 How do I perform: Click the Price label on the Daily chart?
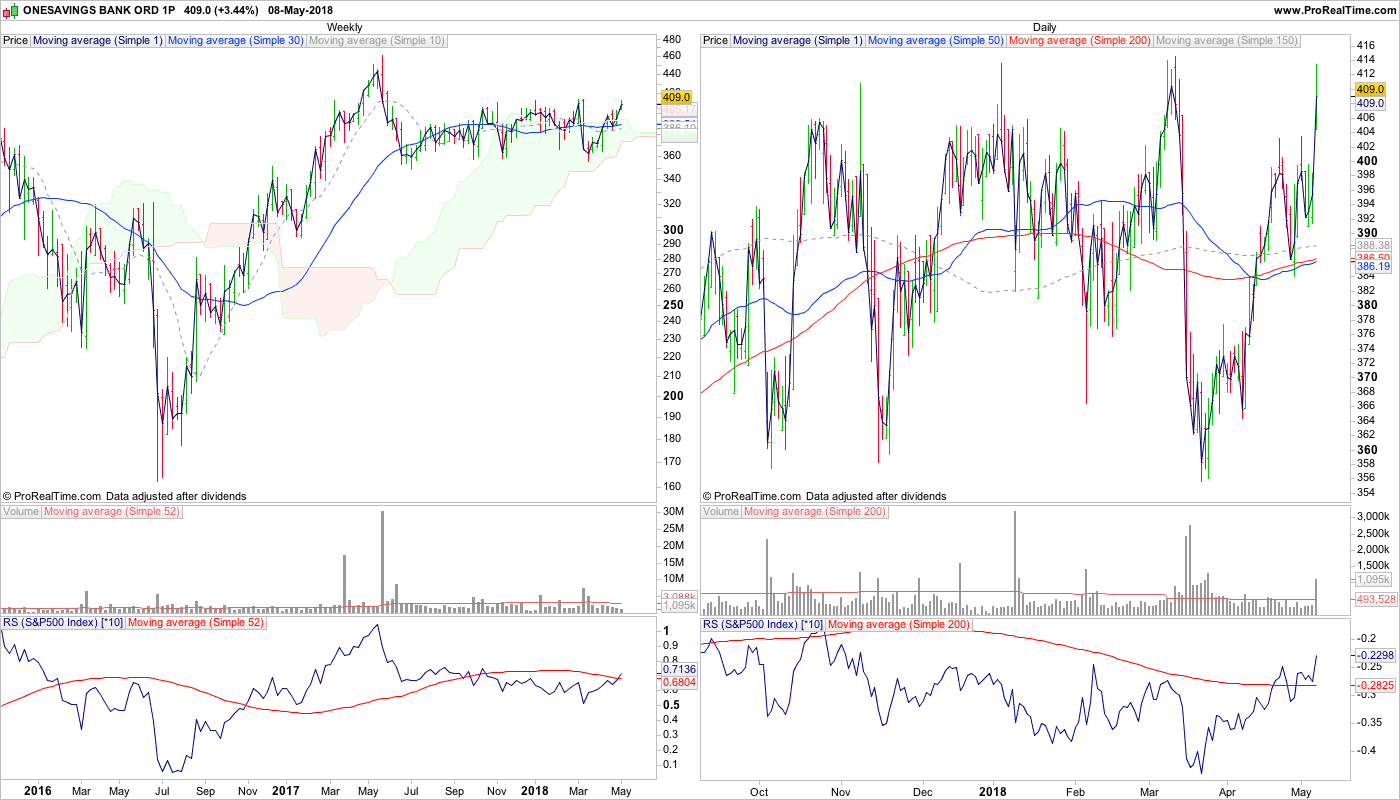(716, 41)
